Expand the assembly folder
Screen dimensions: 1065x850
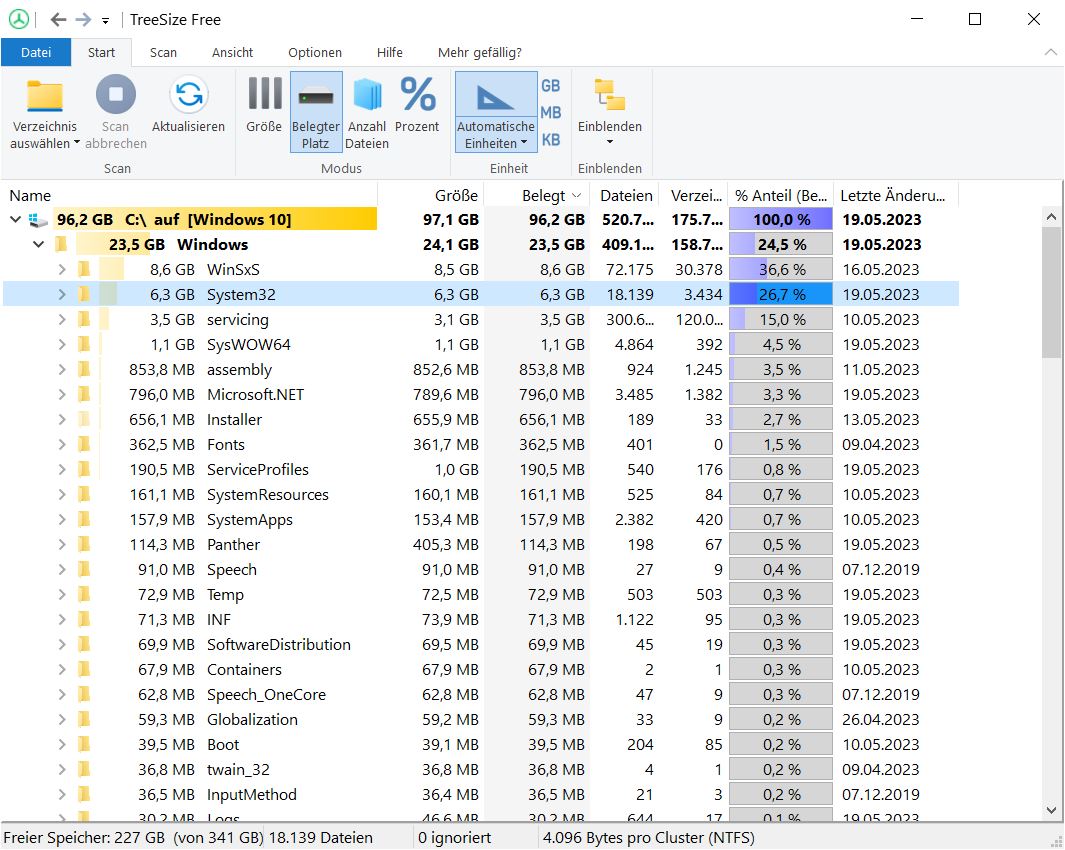click(62, 370)
